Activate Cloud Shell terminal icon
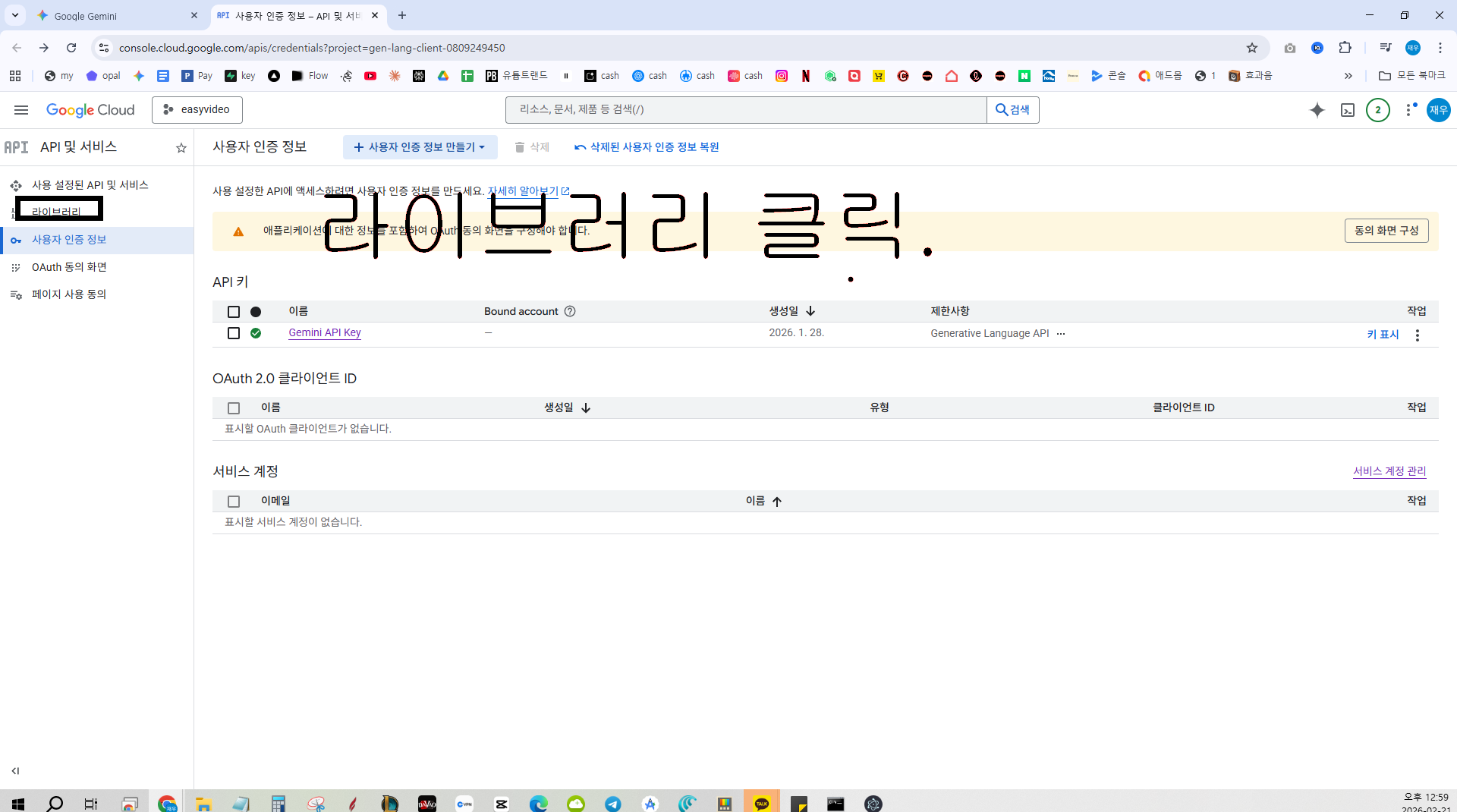This screenshot has height=812, width=1457. pos(1348,110)
